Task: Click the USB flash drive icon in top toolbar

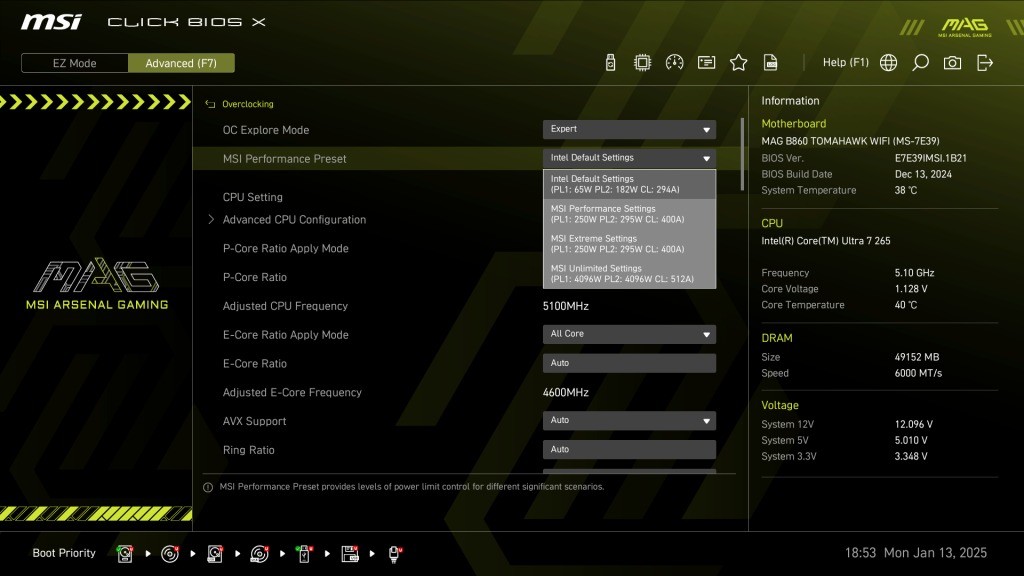Action: point(610,63)
